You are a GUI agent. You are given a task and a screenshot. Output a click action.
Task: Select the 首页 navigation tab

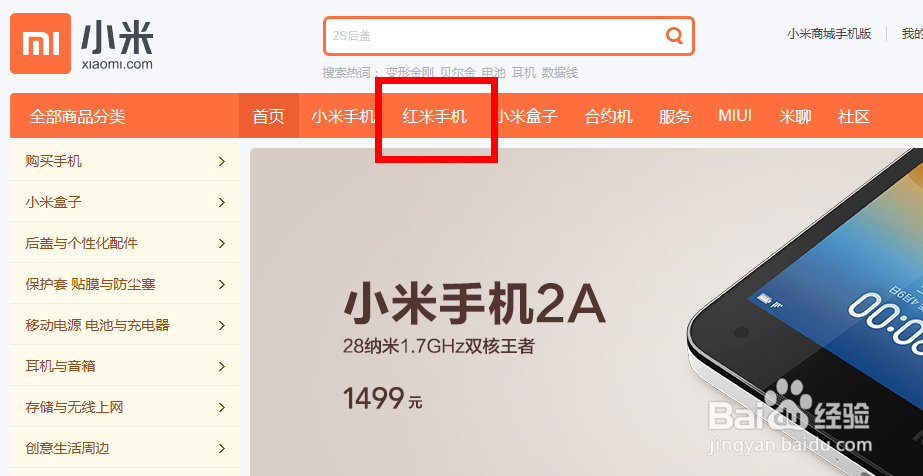click(x=268, y=116)
